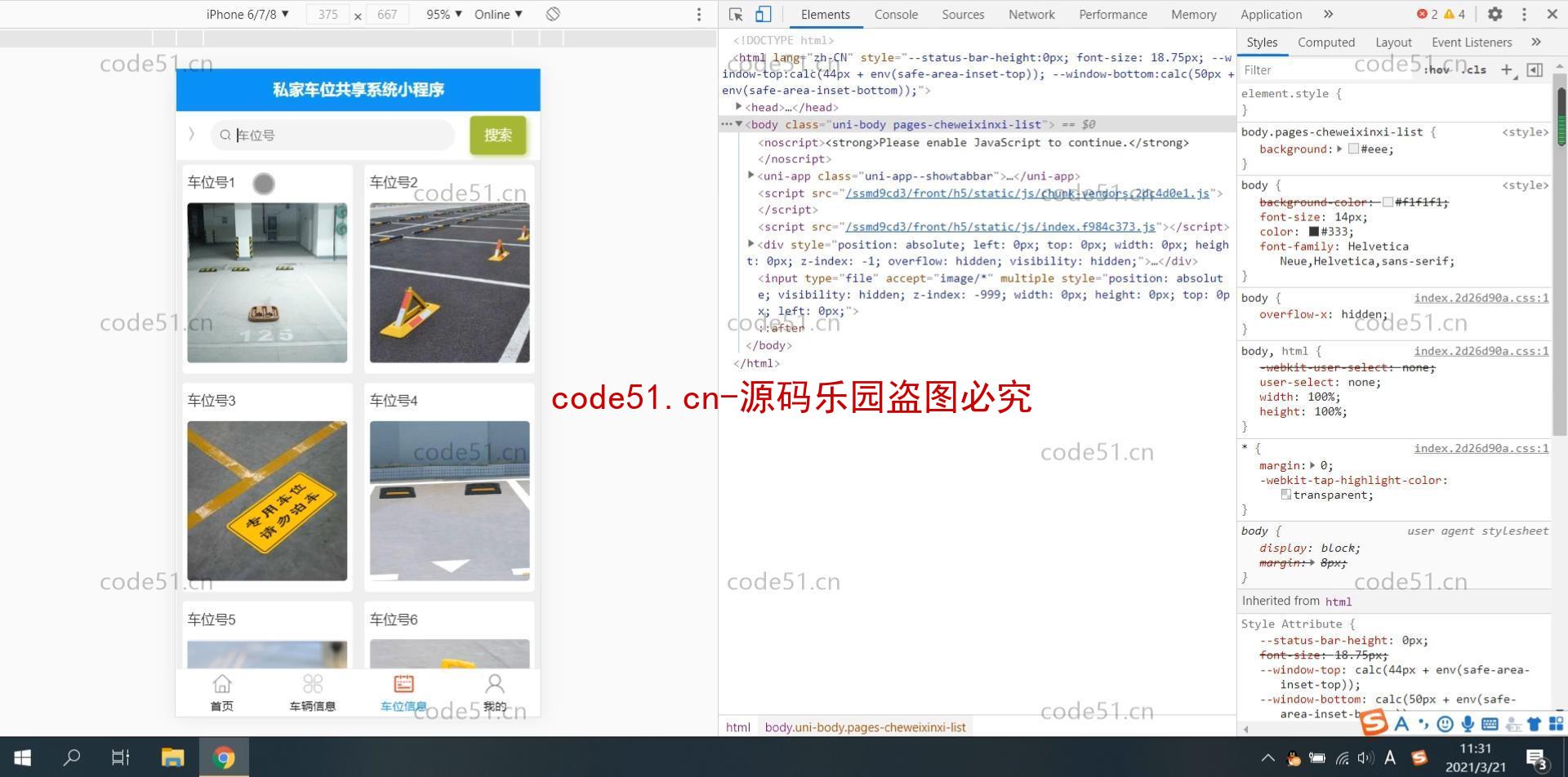Show more Styles pane tabs chevron
1568x777 pixels.
pos(1536,42)
